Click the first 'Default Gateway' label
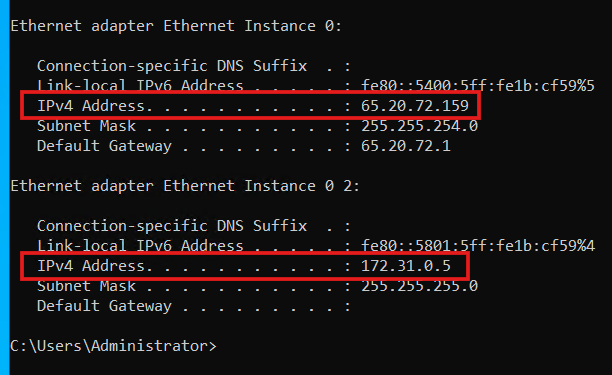This screenshot has height=375, width=612. tap(104, 146)
